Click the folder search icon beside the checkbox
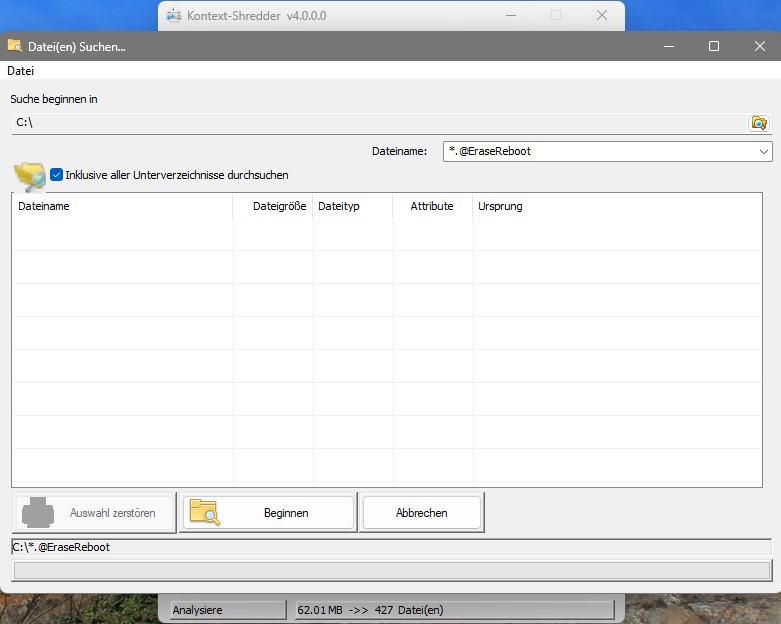Image resolution: width=781 pixels, height=624 pixels. [x=30, y=176]
